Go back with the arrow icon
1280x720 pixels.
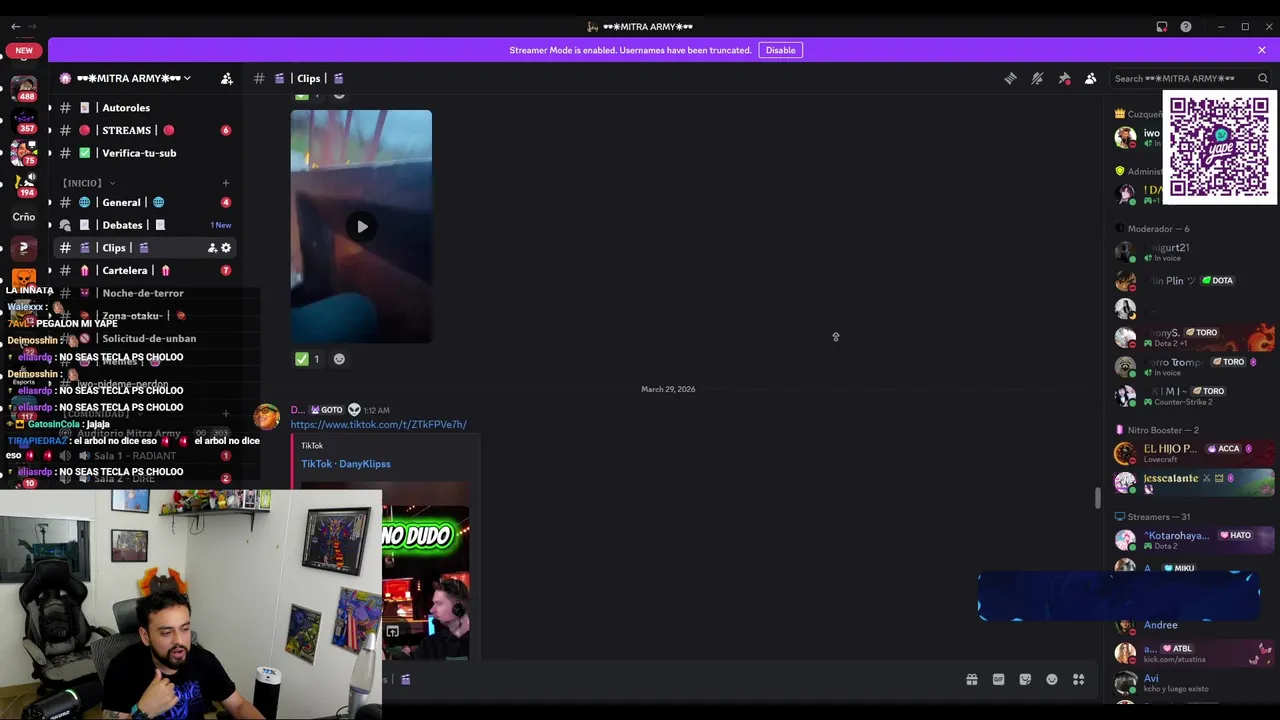(x=15, y=27)
